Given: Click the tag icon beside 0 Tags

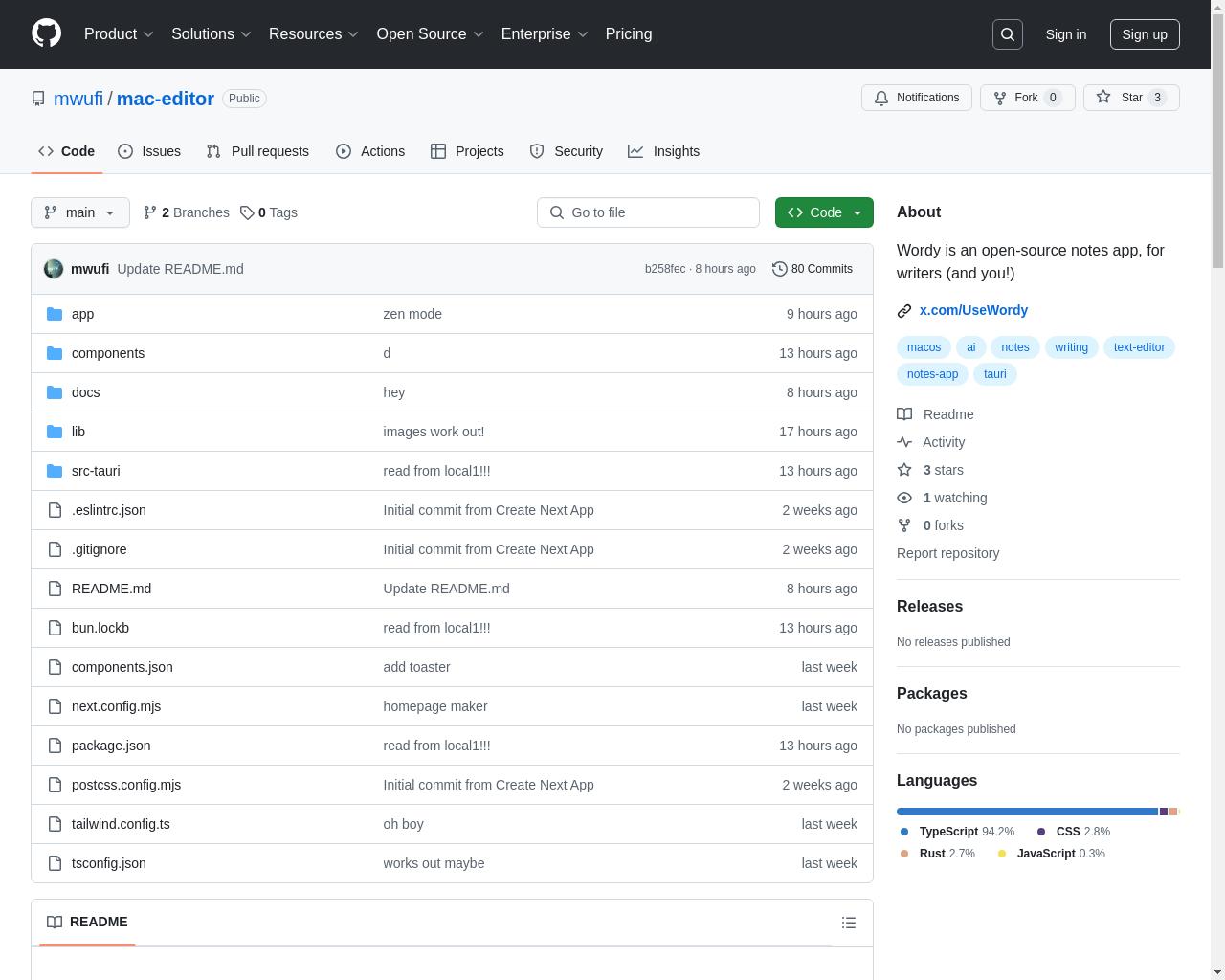Looking at the screenshot, I should pos(247,212).
